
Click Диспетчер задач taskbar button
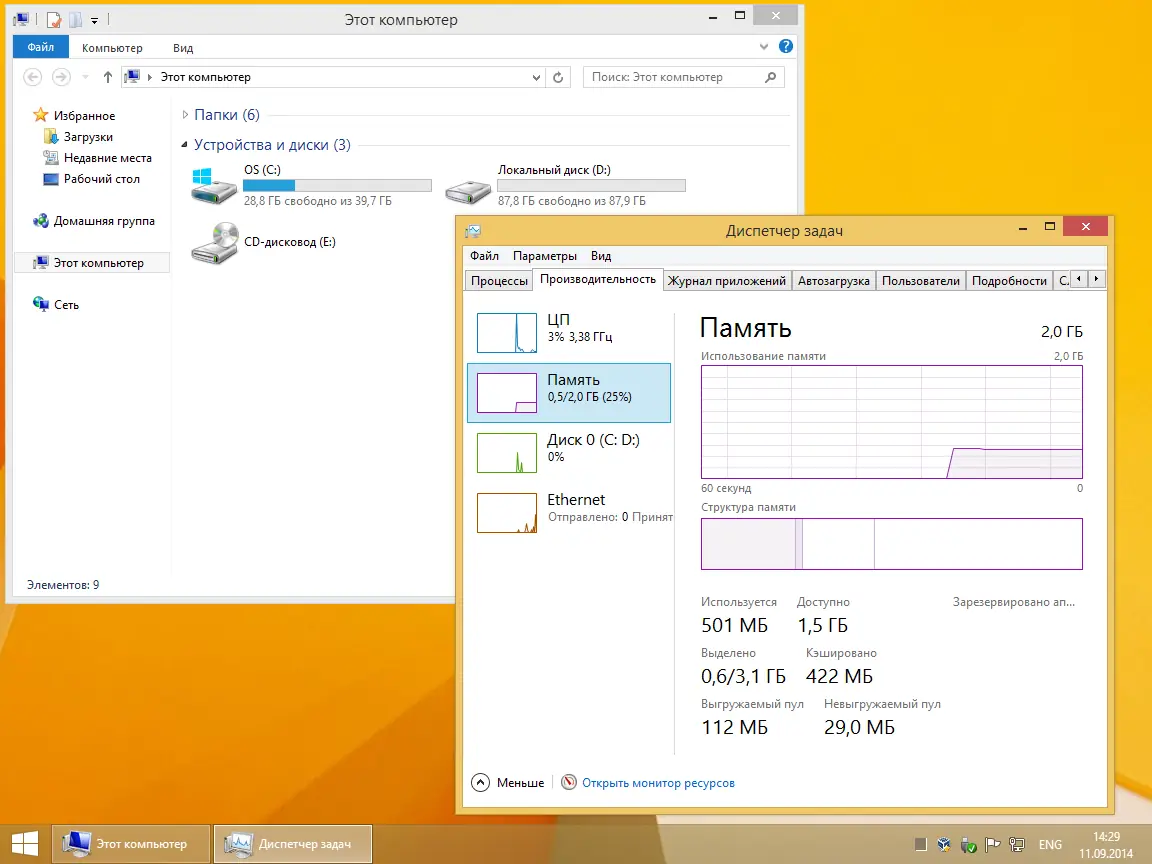click(x=293, y=843)
